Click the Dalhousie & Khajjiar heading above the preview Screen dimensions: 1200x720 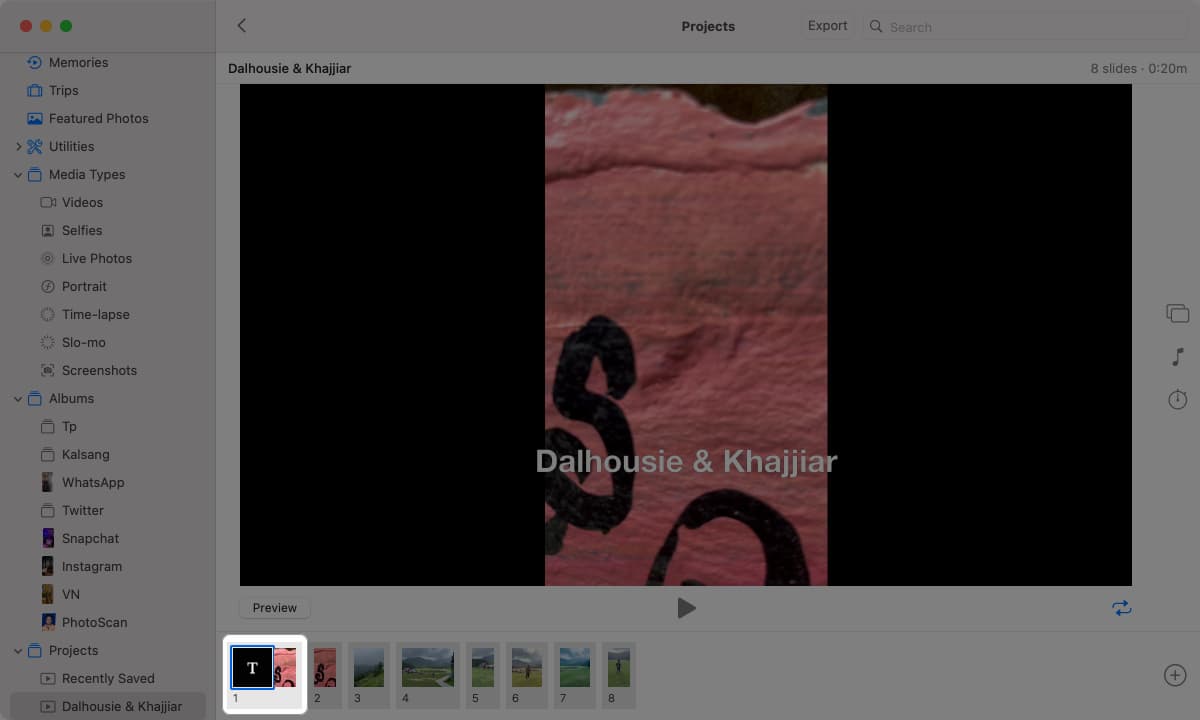[x=289, y=69]
